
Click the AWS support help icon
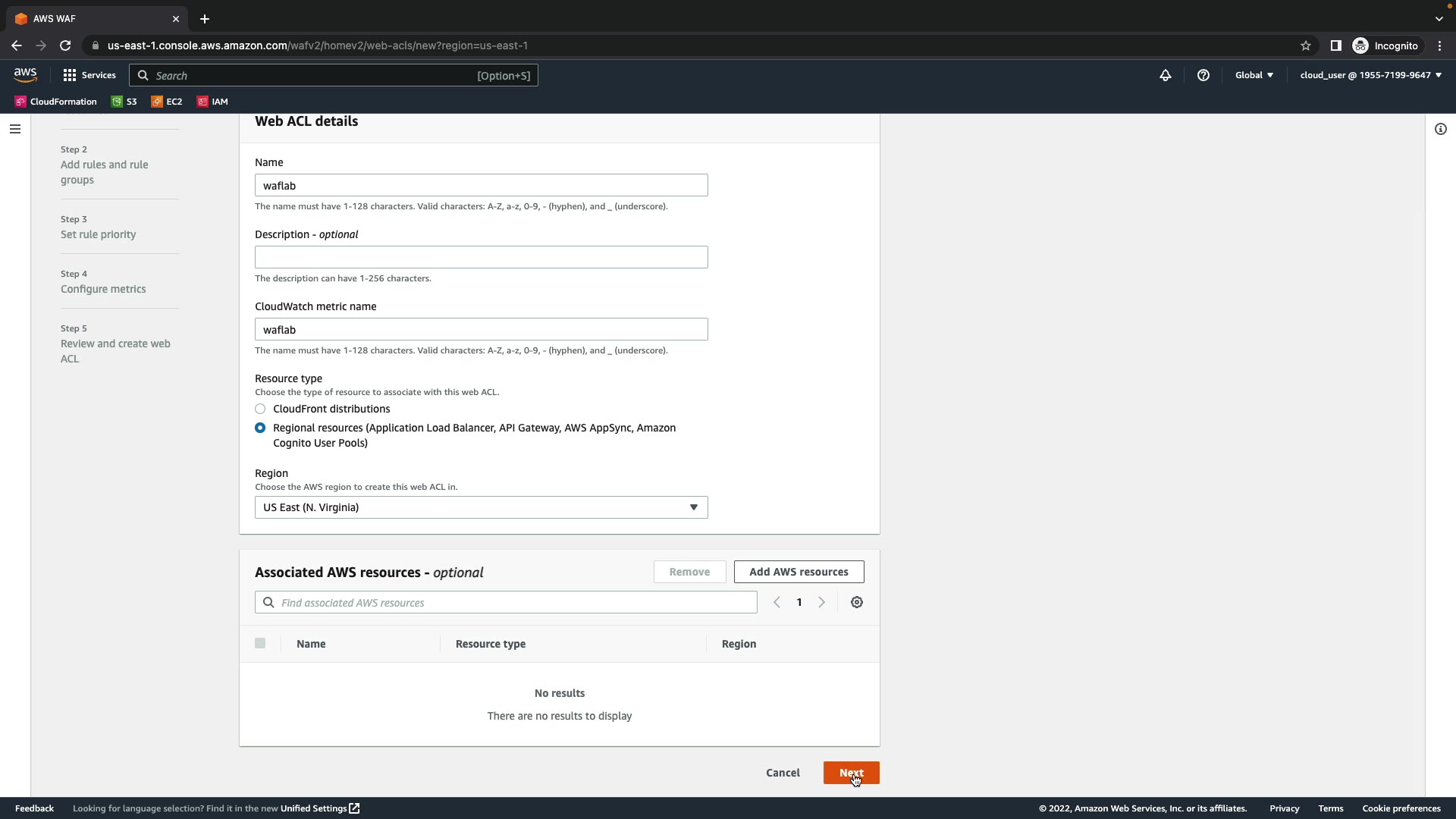pos(1203,75)
